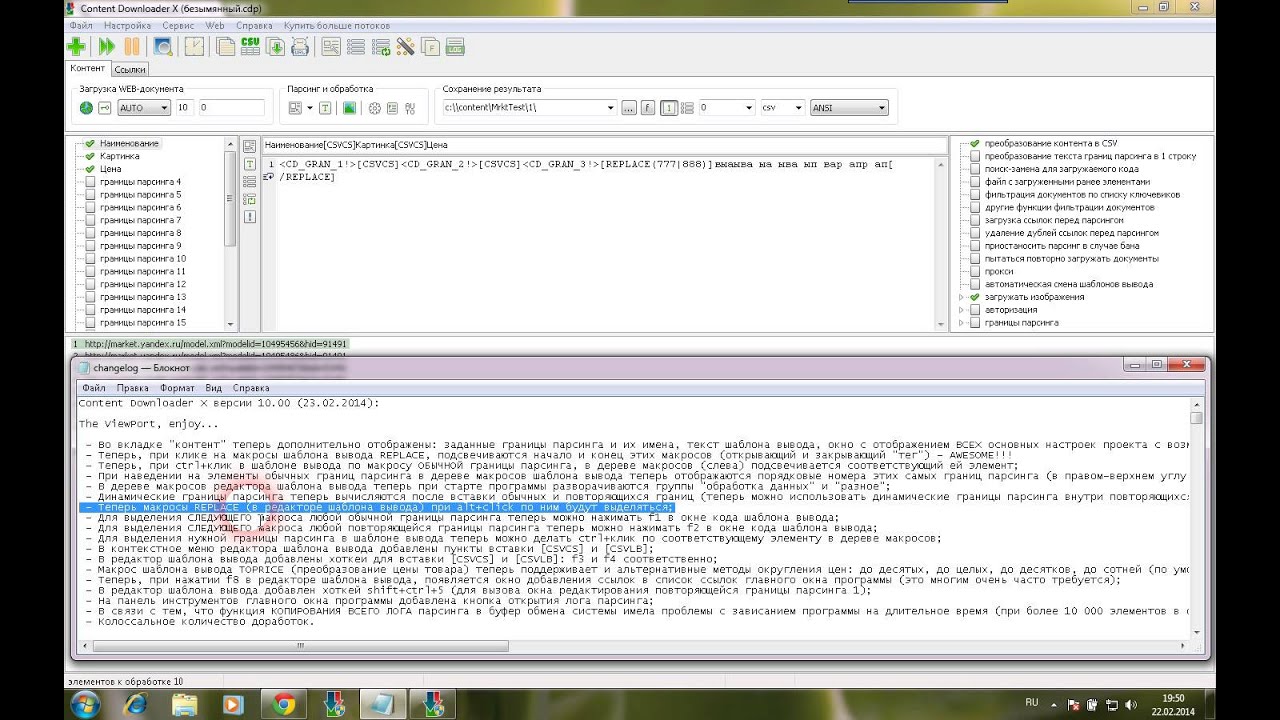Click the T icon beside template editor

point(250,163)
